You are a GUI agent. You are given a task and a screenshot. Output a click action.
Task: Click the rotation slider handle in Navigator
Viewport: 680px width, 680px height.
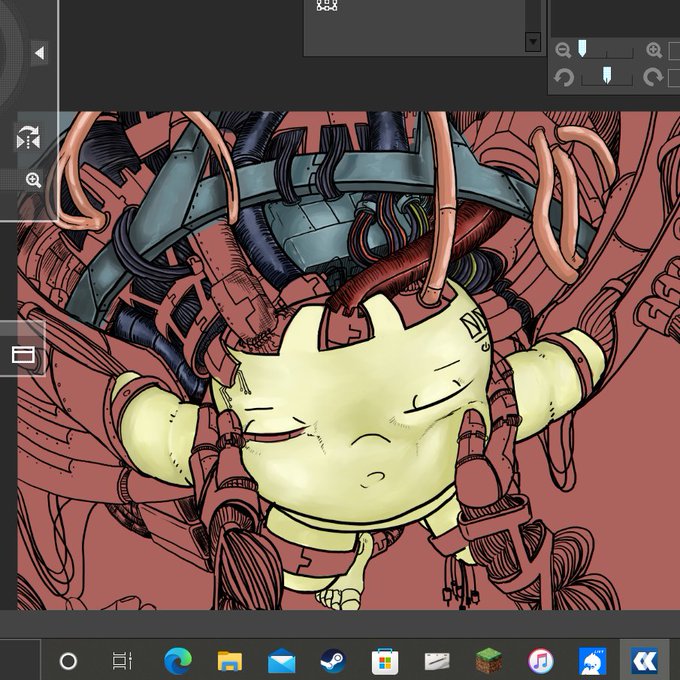[607, 75]
